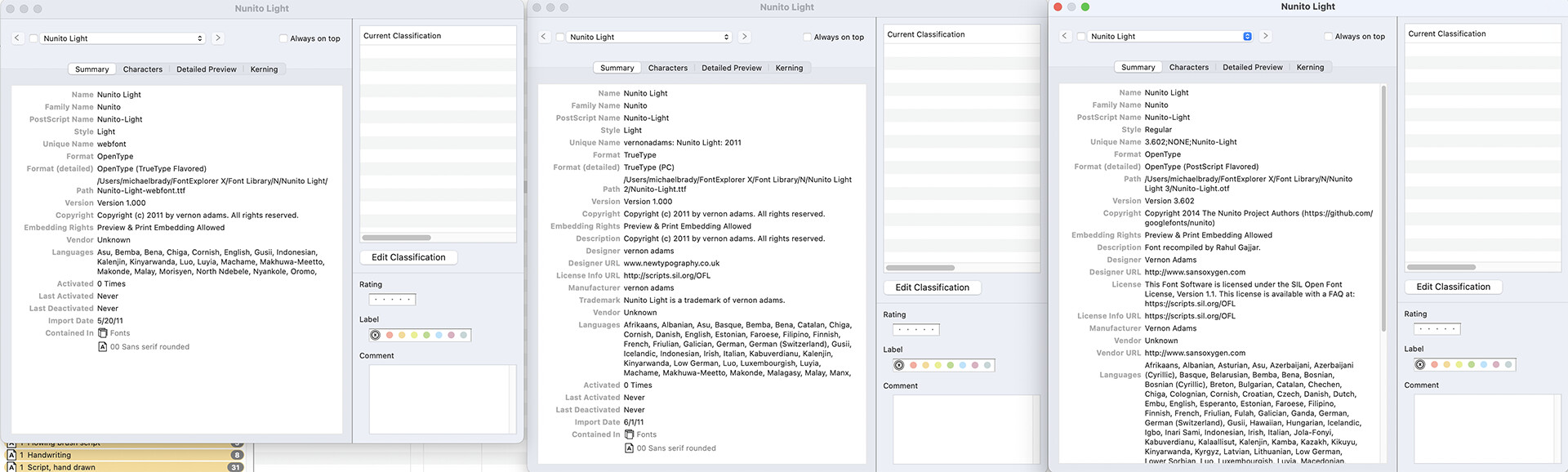Apply the blue label in the middle window

tap(962, 365)
